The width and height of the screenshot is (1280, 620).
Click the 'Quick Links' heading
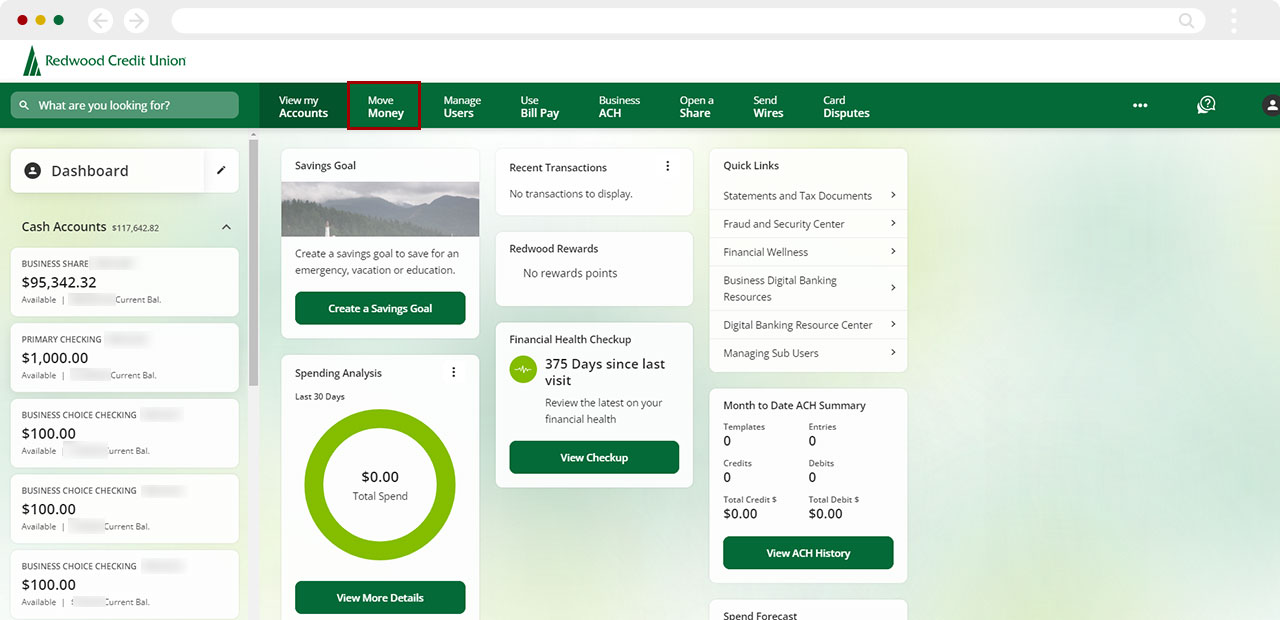point(751,165)
